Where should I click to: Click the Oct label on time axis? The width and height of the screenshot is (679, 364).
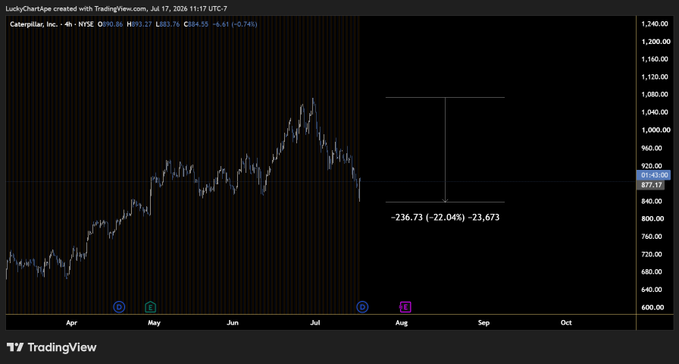[x=566, y=322]
